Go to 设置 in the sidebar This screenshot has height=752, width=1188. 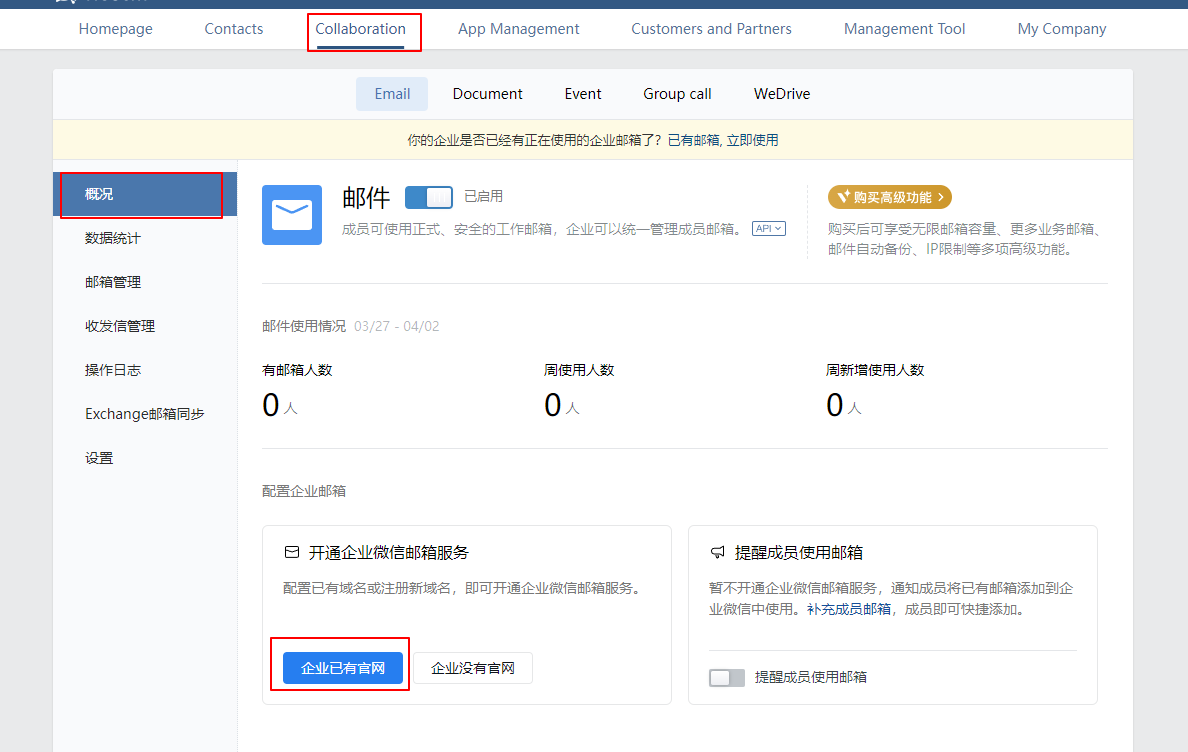(x=99, y=458)
